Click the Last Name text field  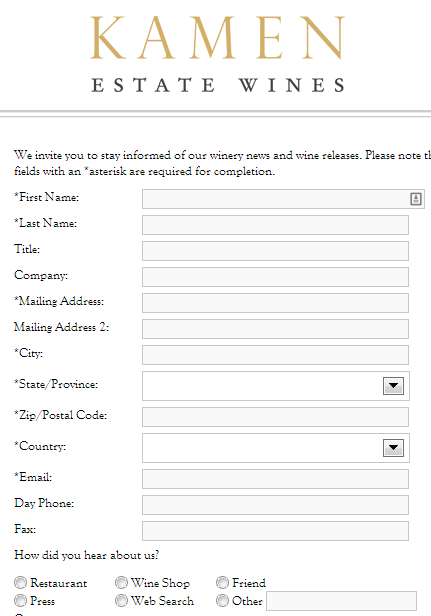[275, 225]
